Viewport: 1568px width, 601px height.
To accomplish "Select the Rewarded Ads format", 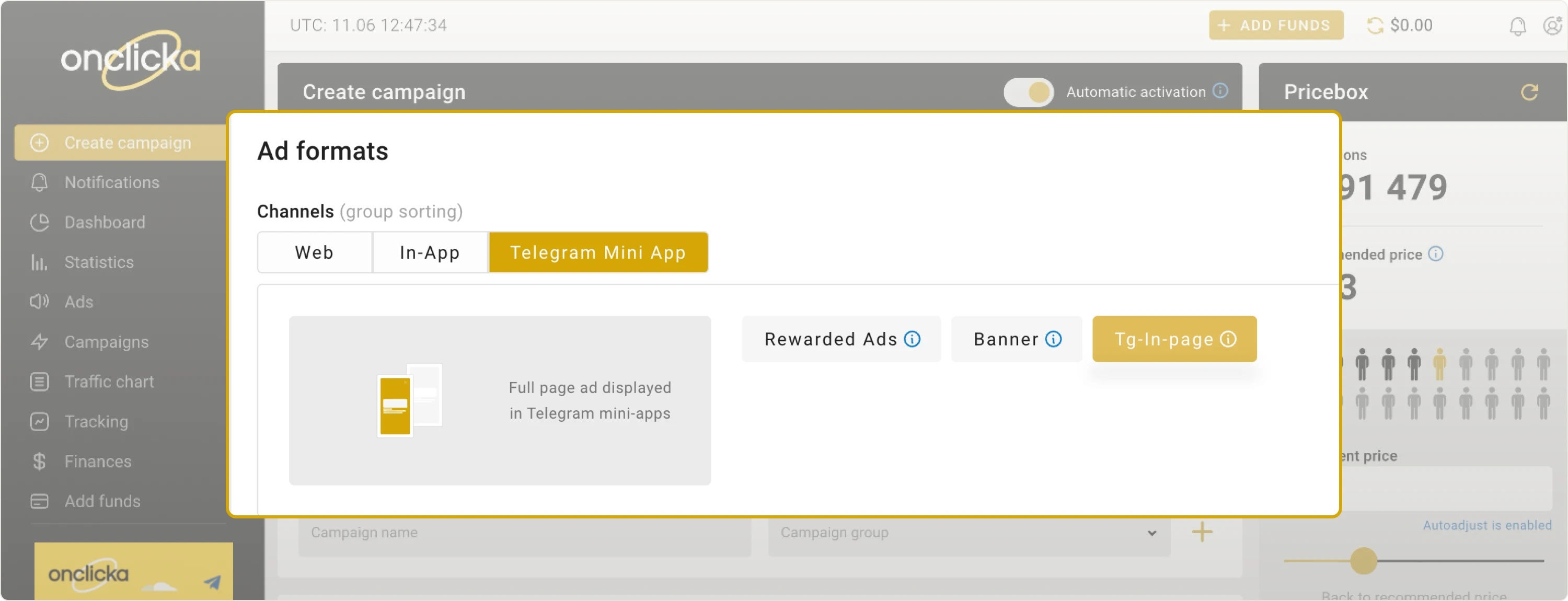I will click(831, 339).
